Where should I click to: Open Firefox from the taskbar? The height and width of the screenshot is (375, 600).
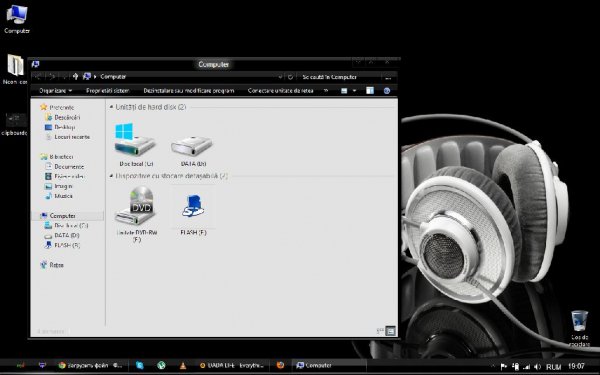pos(280,365)
